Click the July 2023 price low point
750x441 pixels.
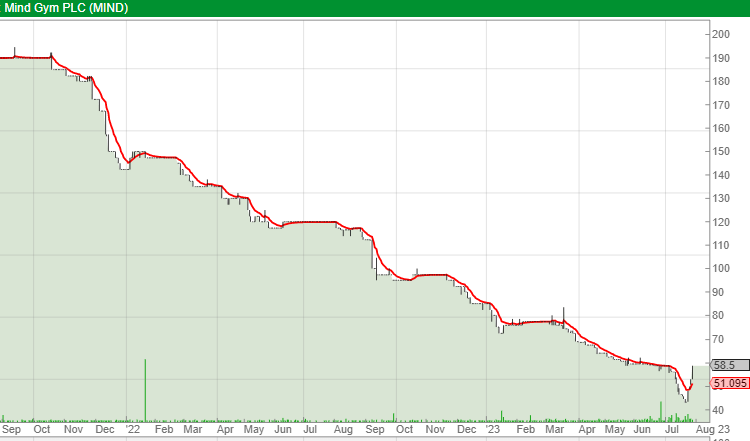(686, 401)
